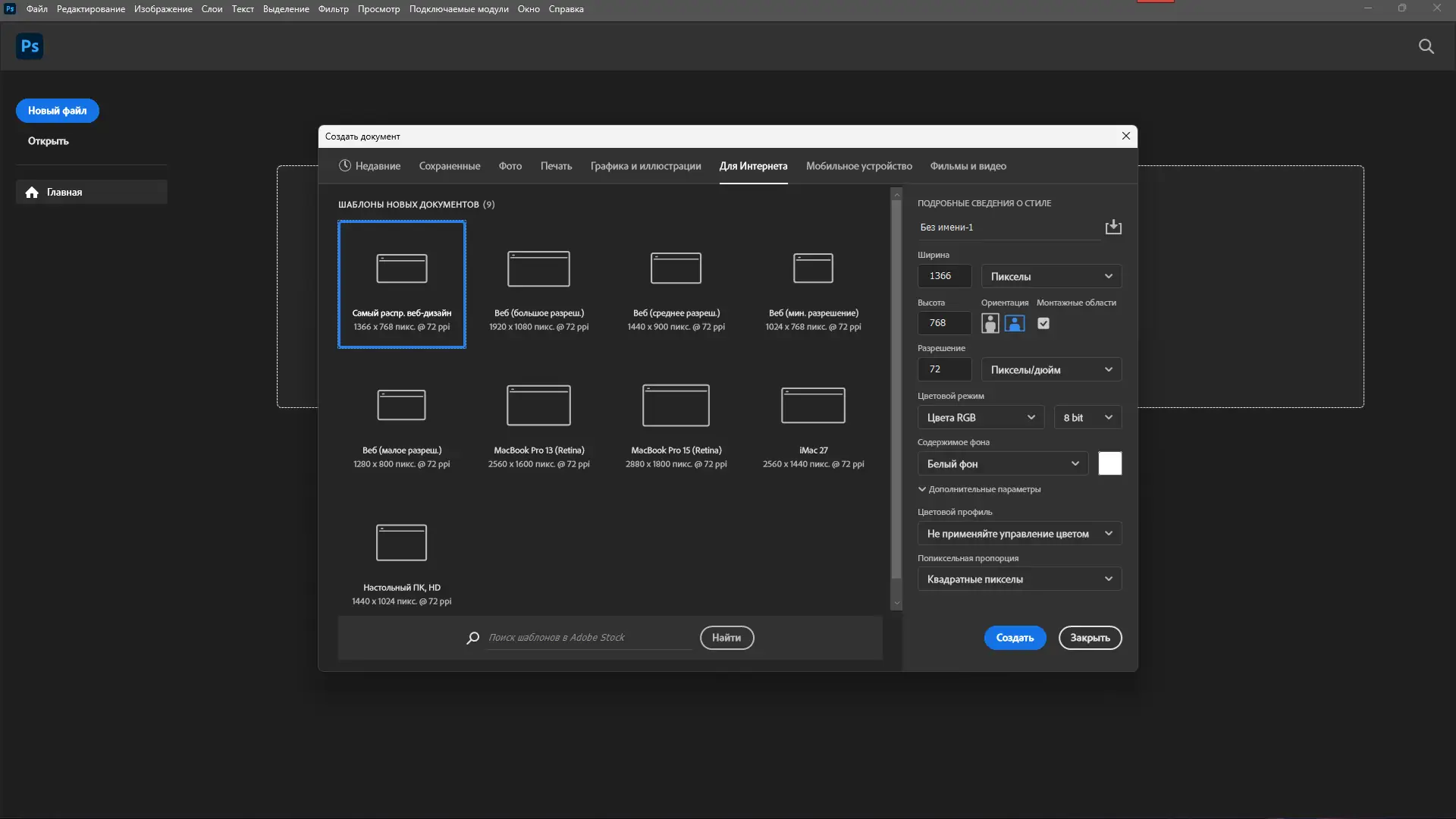1456x819 pixels.
Task: Open the search magnifier icon top right
Action: (x=1426, y=46)
